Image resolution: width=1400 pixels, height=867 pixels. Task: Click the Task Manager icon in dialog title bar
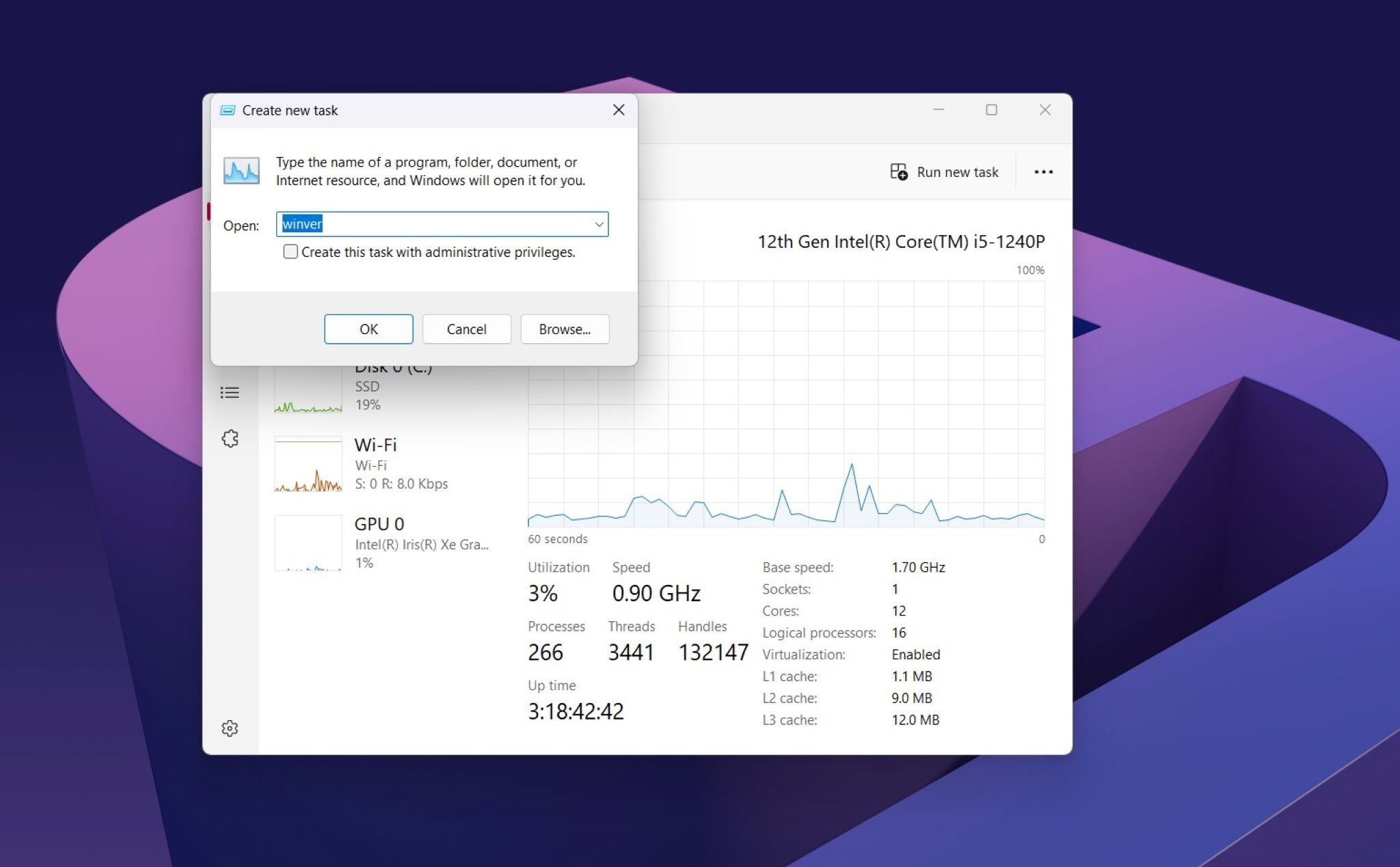click(x=228, y=109)
